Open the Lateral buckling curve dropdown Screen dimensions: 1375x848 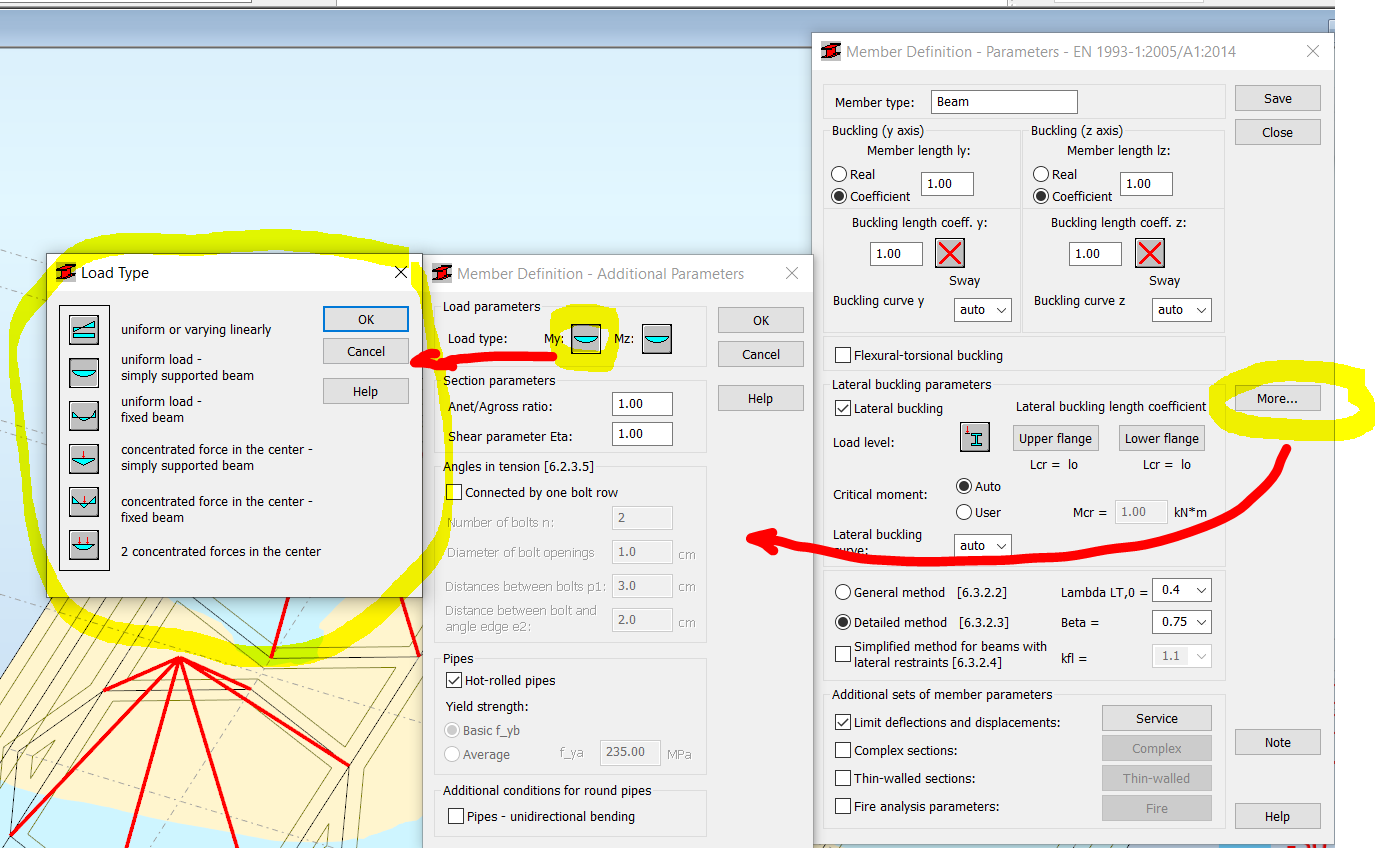[x=981, y=545]
